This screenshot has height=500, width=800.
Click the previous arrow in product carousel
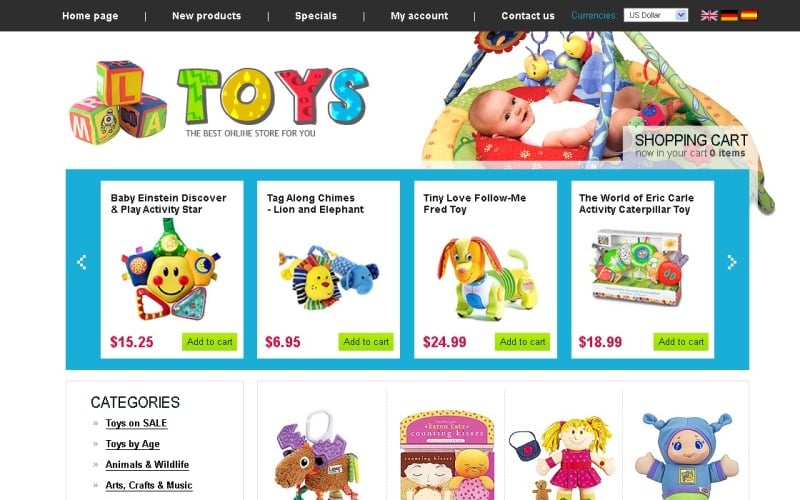(82, 262)
